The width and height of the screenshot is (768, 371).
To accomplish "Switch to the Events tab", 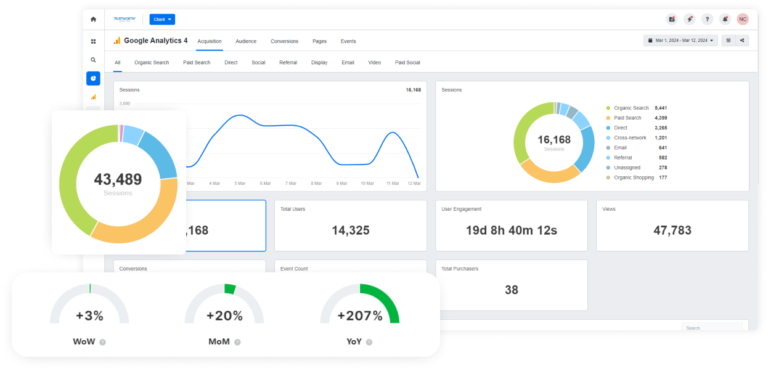I will coord(348,41).
